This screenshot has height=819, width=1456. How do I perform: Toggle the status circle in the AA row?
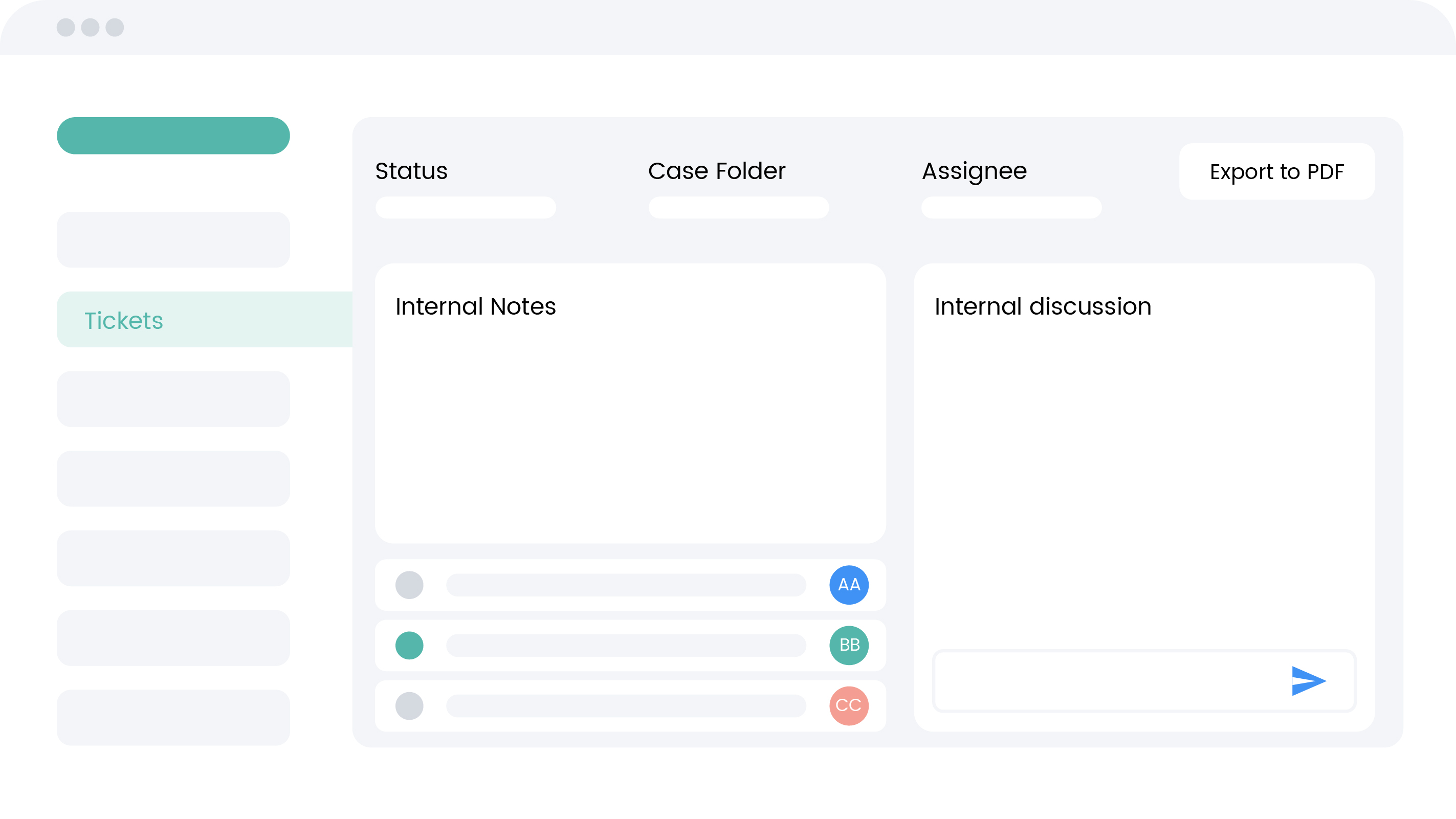[409, 585]
